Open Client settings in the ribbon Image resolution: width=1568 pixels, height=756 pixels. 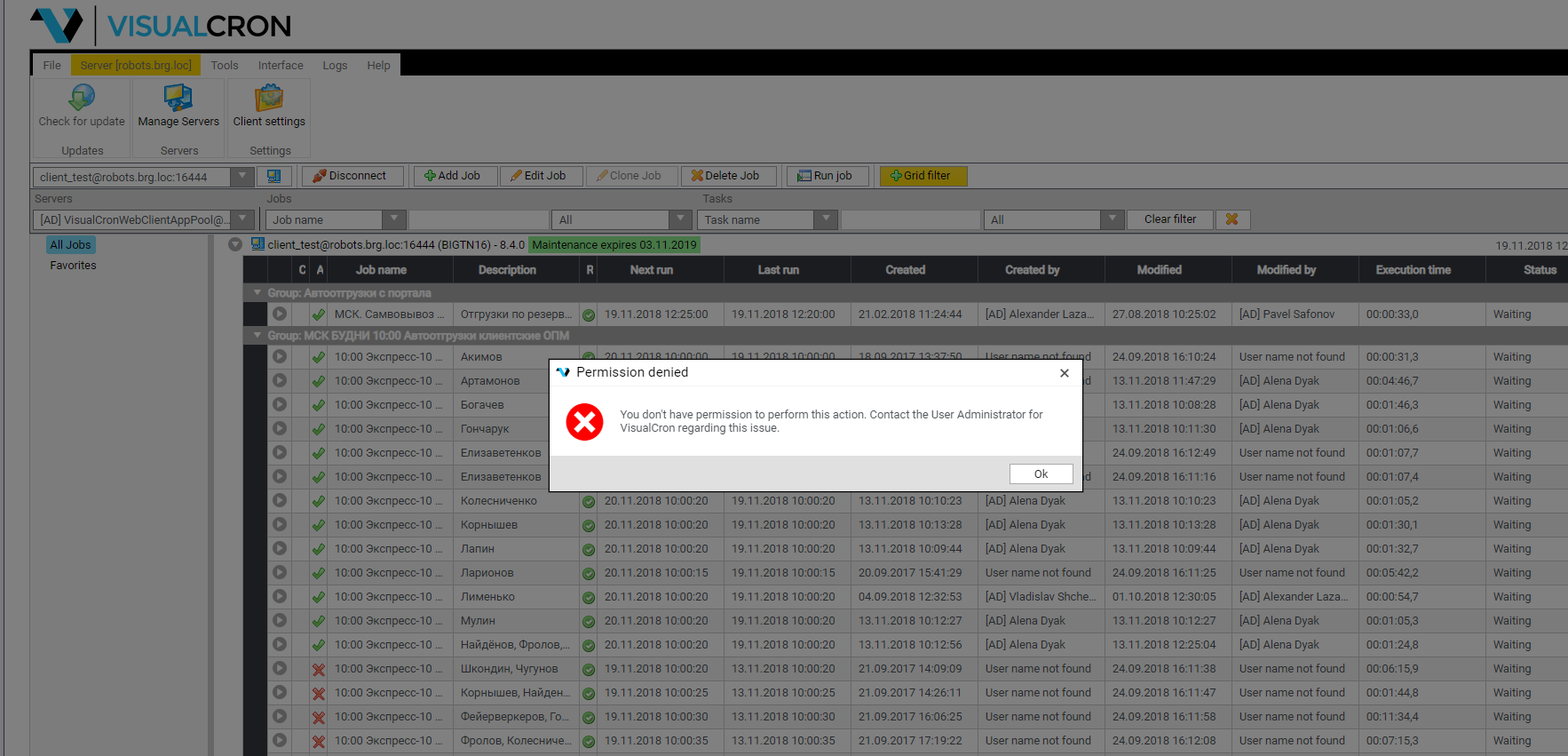point(269,98)
